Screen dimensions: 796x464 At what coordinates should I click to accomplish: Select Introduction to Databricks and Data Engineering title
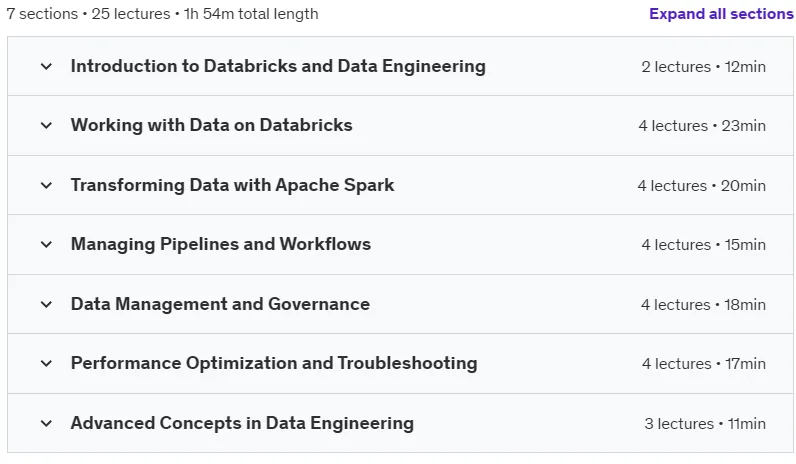click(278, 66)
